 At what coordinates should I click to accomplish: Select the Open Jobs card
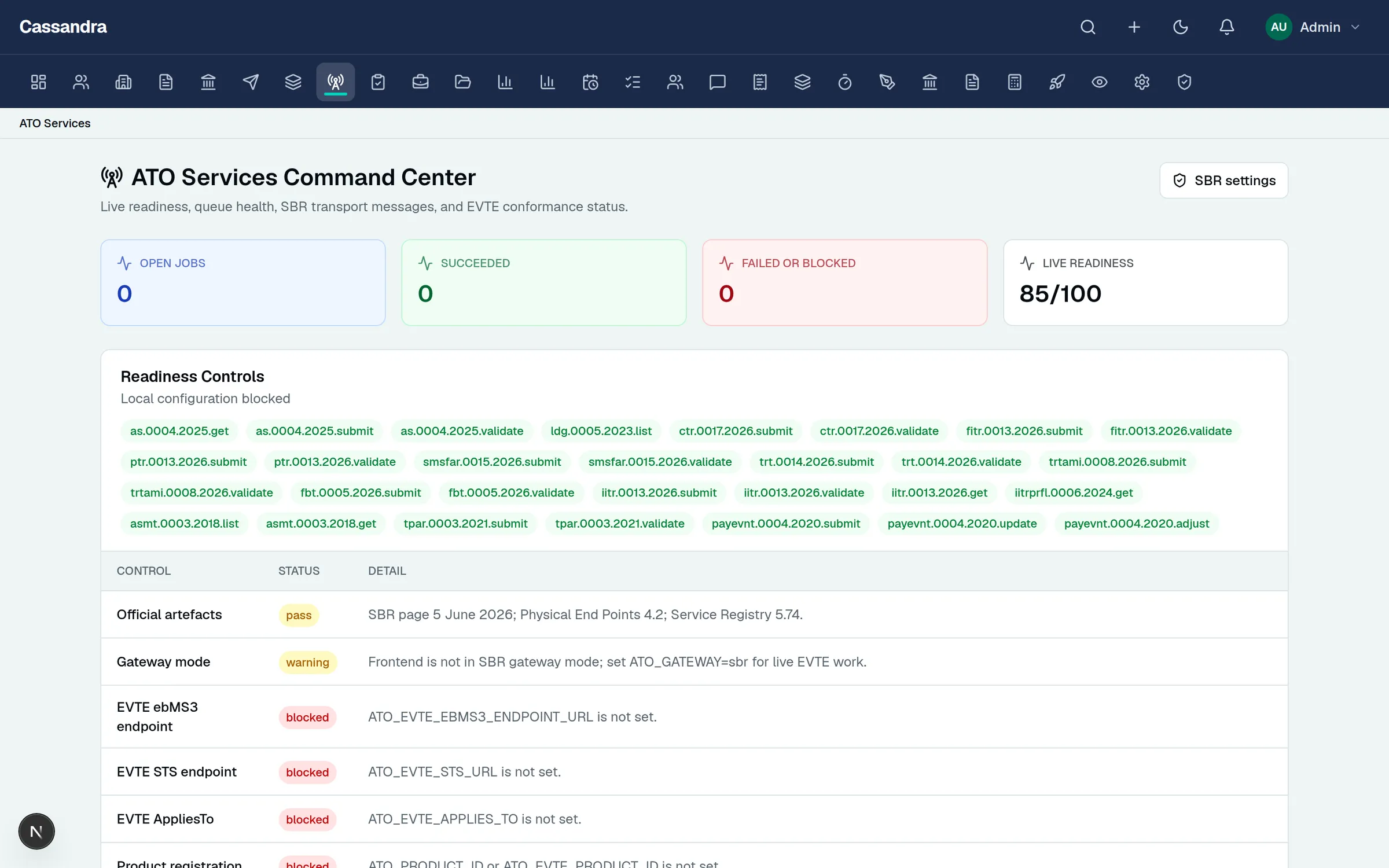[x=243, y=283]
